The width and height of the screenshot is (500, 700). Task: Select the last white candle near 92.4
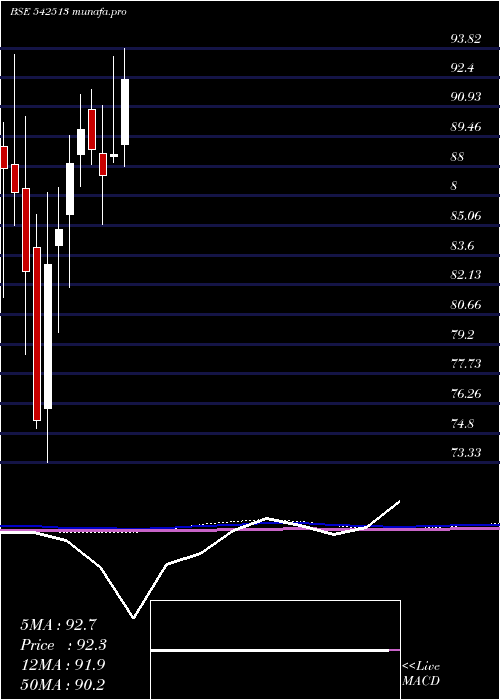[125, 112]
